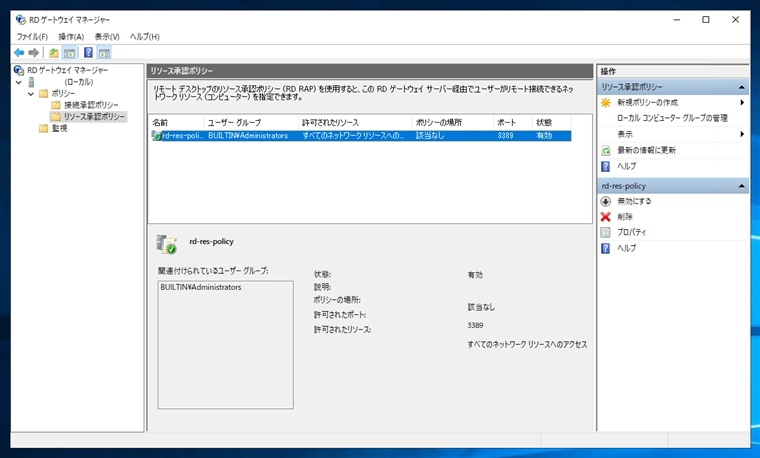Sort by the 状態 column header

(x=552, y=123)
